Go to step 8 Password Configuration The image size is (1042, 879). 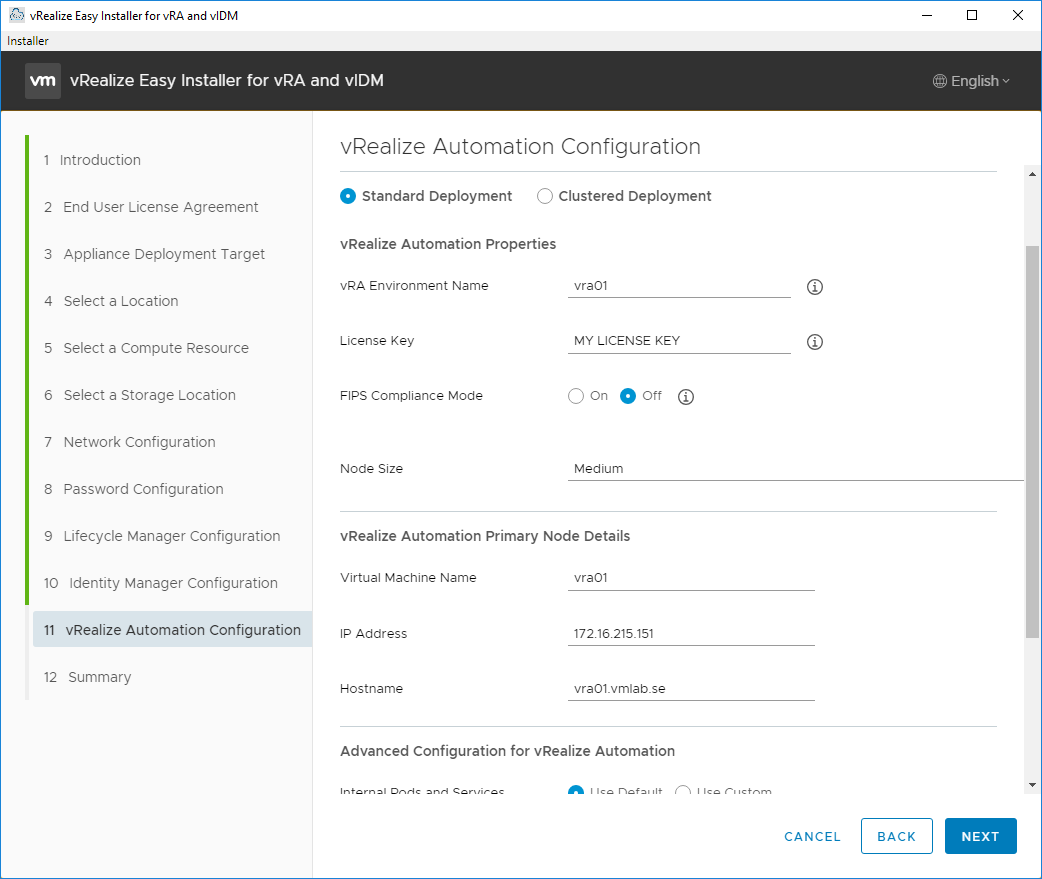(x=134, y=489)
